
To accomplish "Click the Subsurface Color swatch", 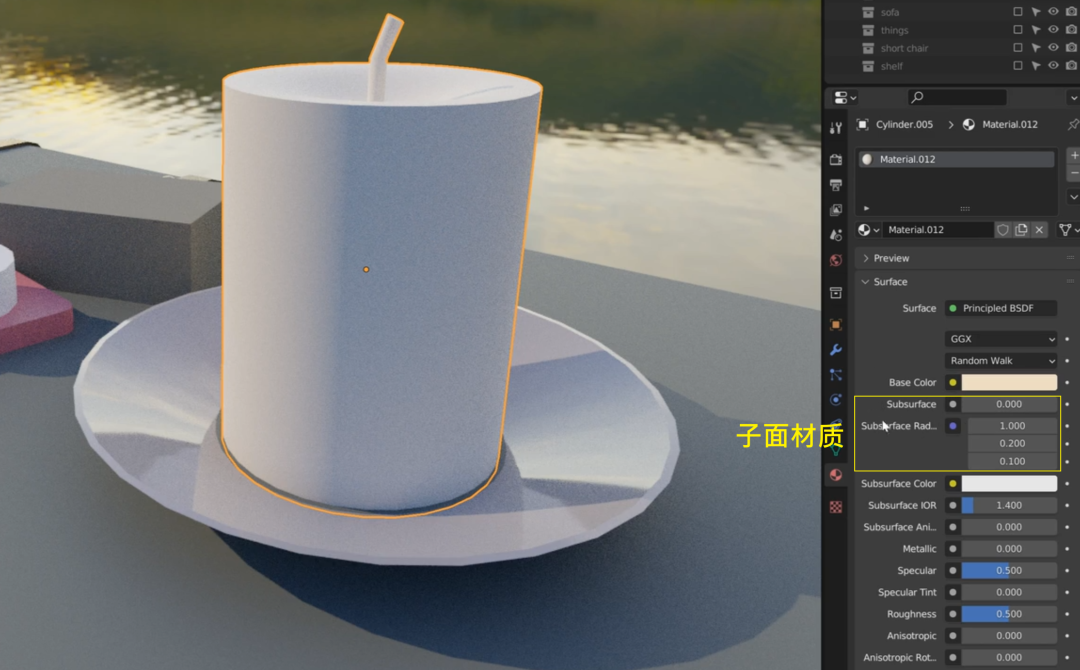I will (x=1009, y=483).
